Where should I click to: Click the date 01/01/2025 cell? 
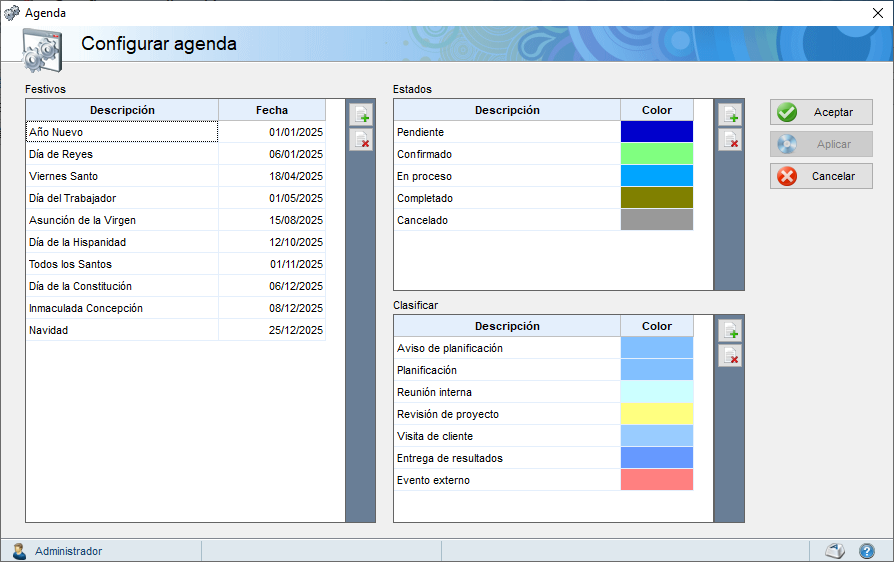pyautogui.click(x=272, y=132)
